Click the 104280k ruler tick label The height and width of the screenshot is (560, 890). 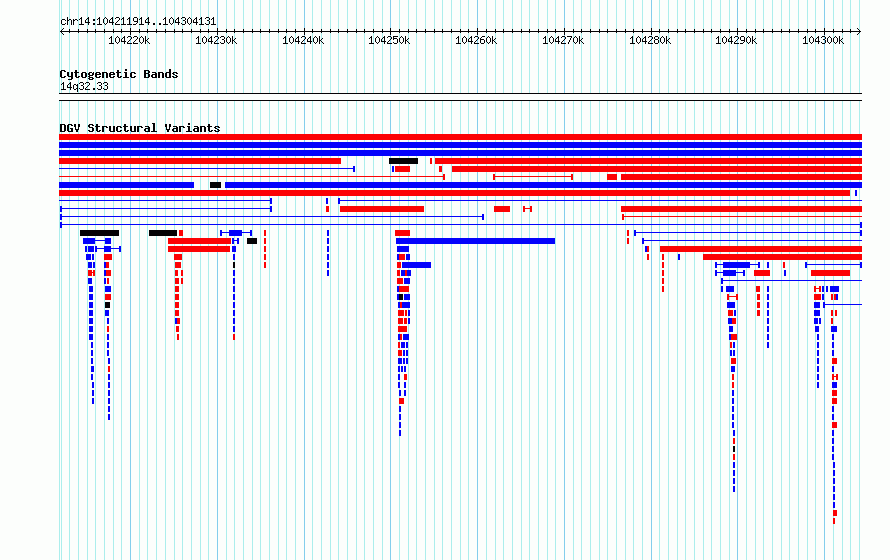click(650, 40)
